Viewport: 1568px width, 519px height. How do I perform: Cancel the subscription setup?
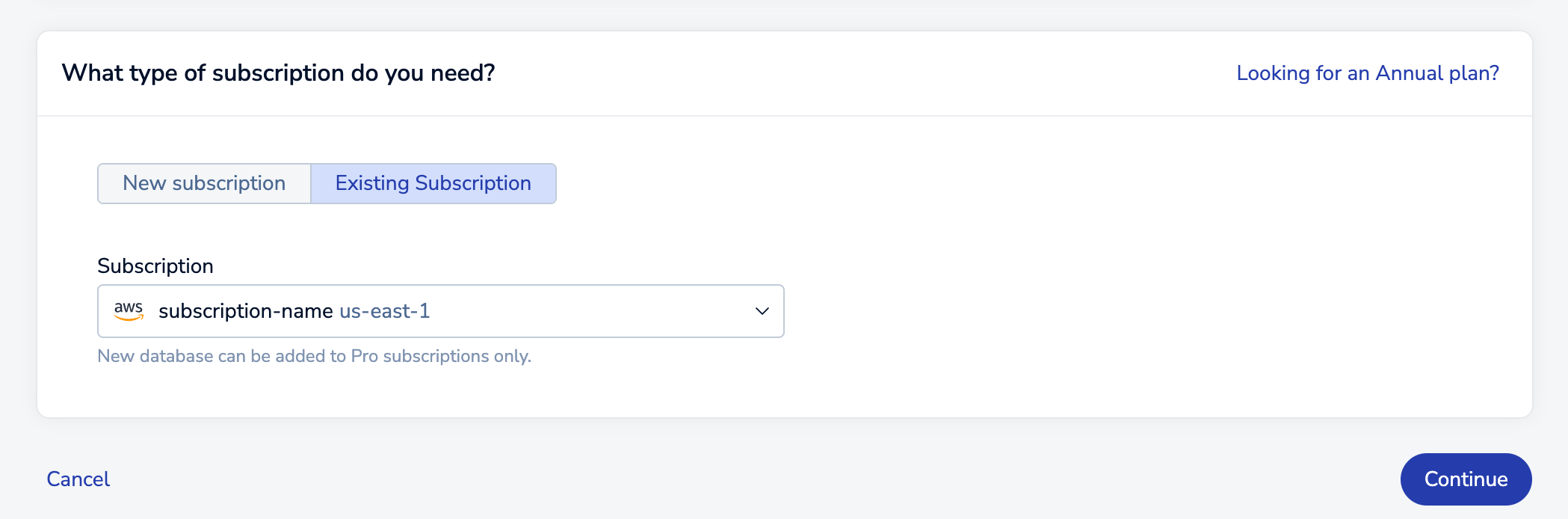coord(78,479)
